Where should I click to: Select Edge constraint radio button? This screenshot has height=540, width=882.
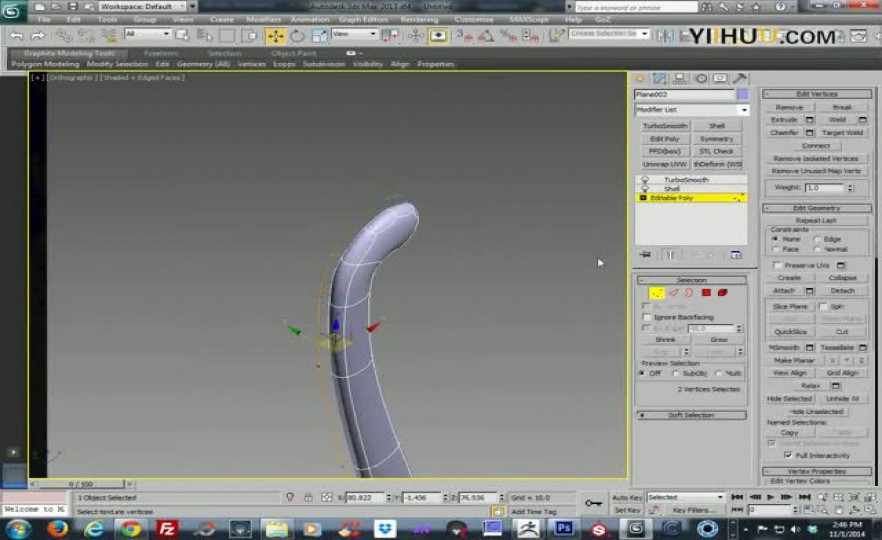[x=817, y=239]
